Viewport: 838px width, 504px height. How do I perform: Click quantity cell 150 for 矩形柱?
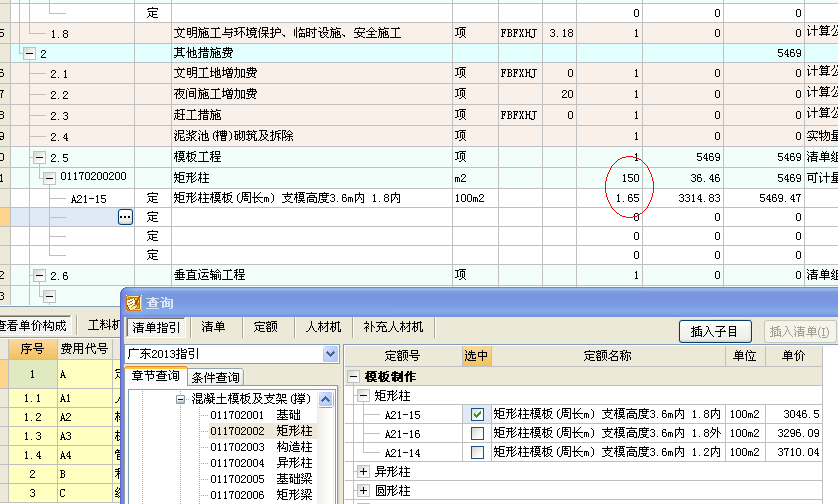pyautogui.click(x=609, y=178)
